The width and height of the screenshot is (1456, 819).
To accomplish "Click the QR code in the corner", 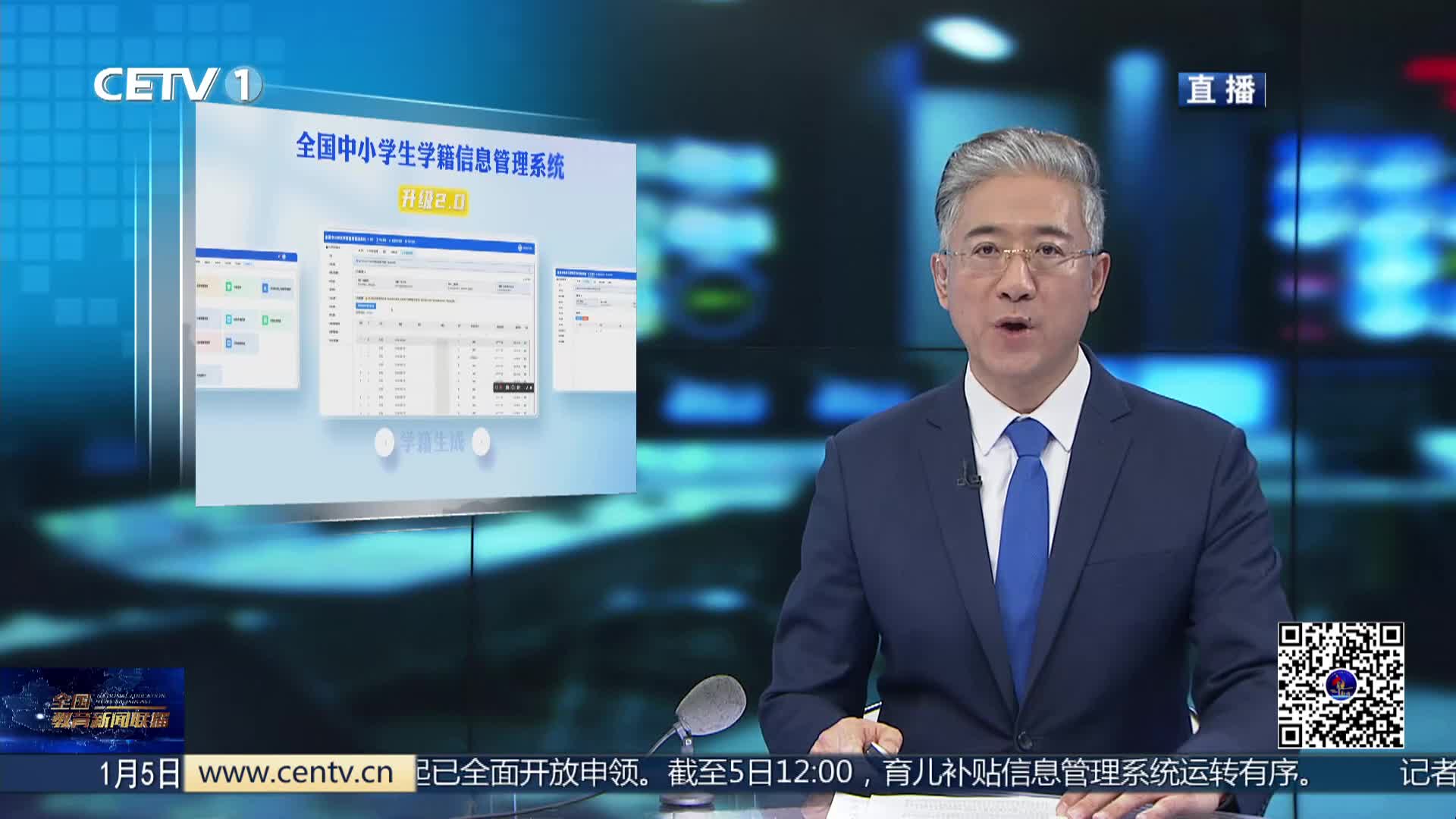I will (1340, 685).
